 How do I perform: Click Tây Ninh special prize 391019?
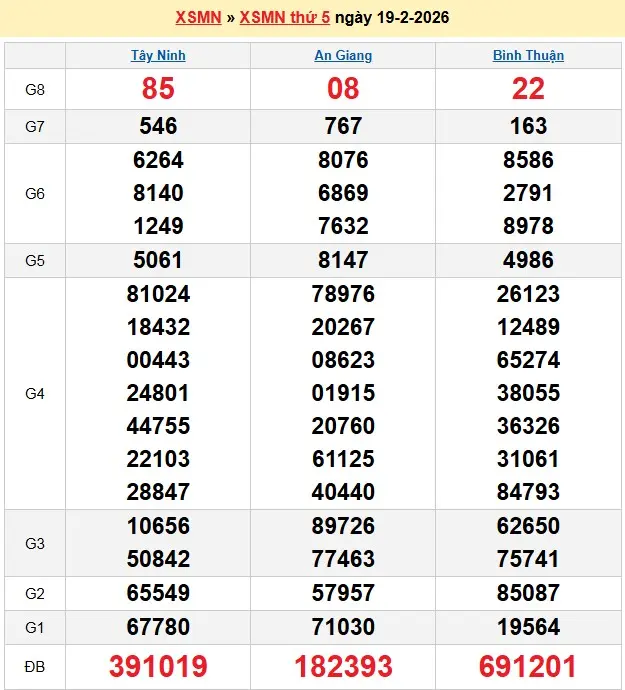coord(158,667)
